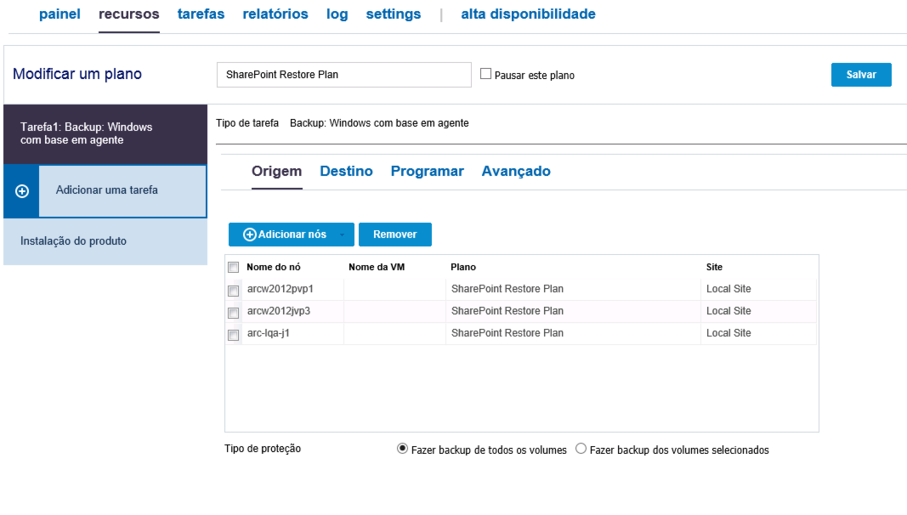Open the recursos tab
This screenshot has width=907, height=515.
tap(129, 14)
